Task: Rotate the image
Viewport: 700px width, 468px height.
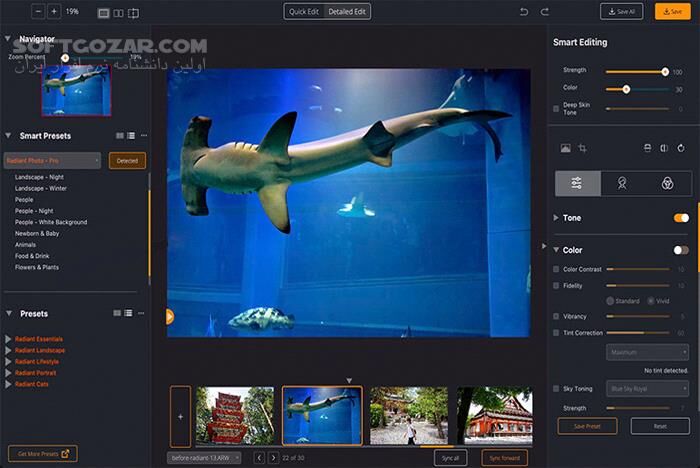Action: [x=681, y=148]
